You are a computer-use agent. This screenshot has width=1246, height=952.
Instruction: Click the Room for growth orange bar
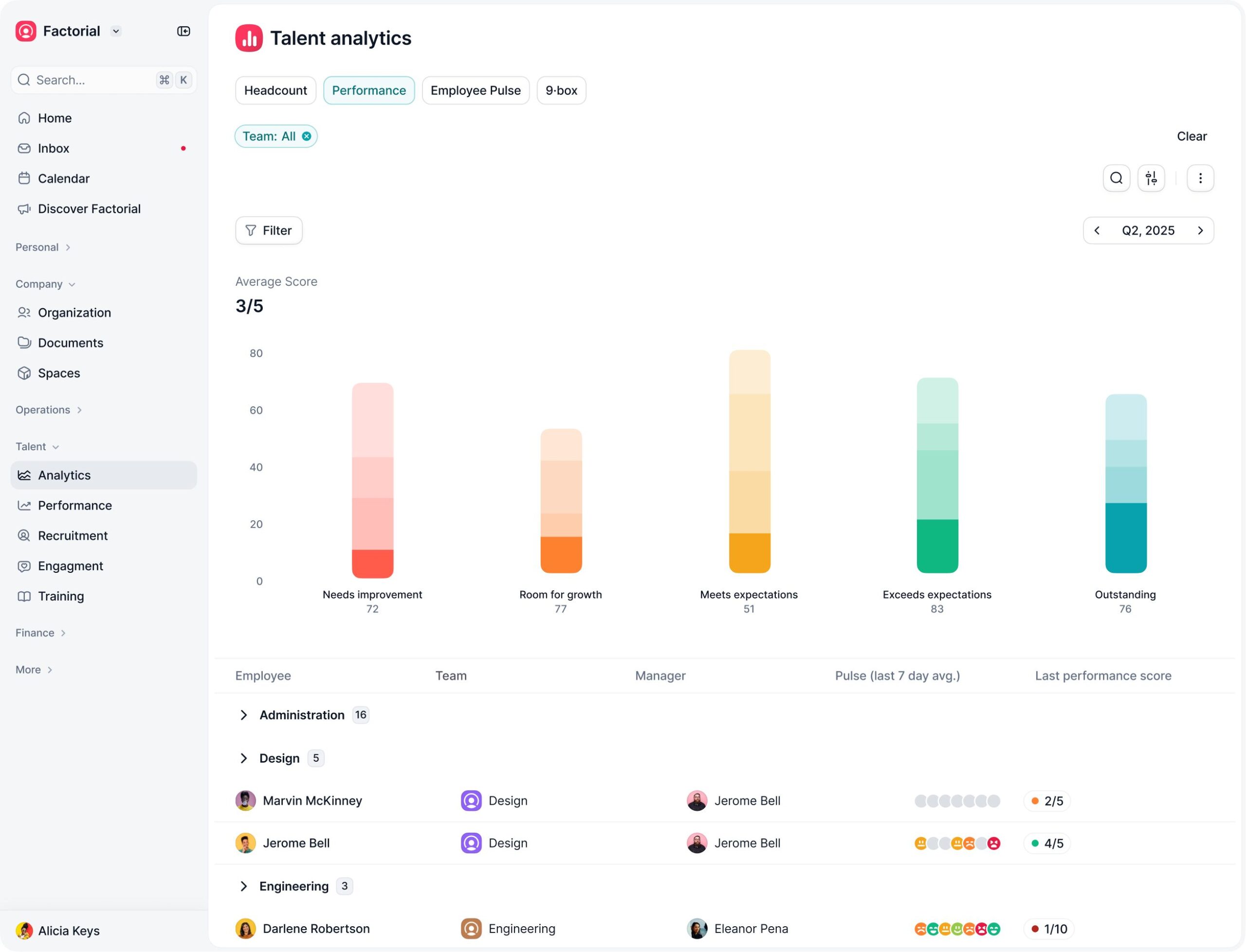click(561, 500)
